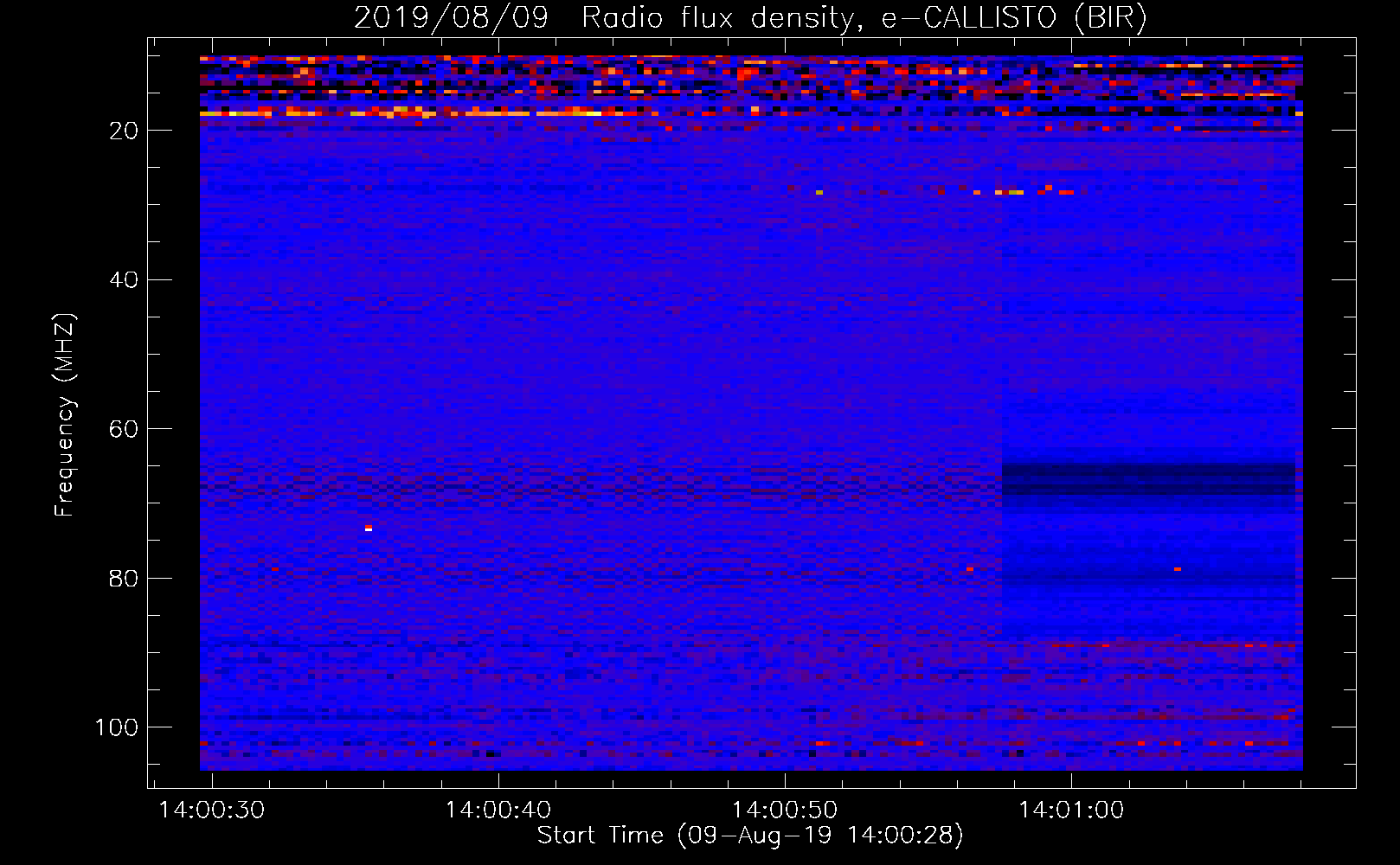
Task: Click the white-red spike near 73 MHz
Action: click(x=369, y=528)
